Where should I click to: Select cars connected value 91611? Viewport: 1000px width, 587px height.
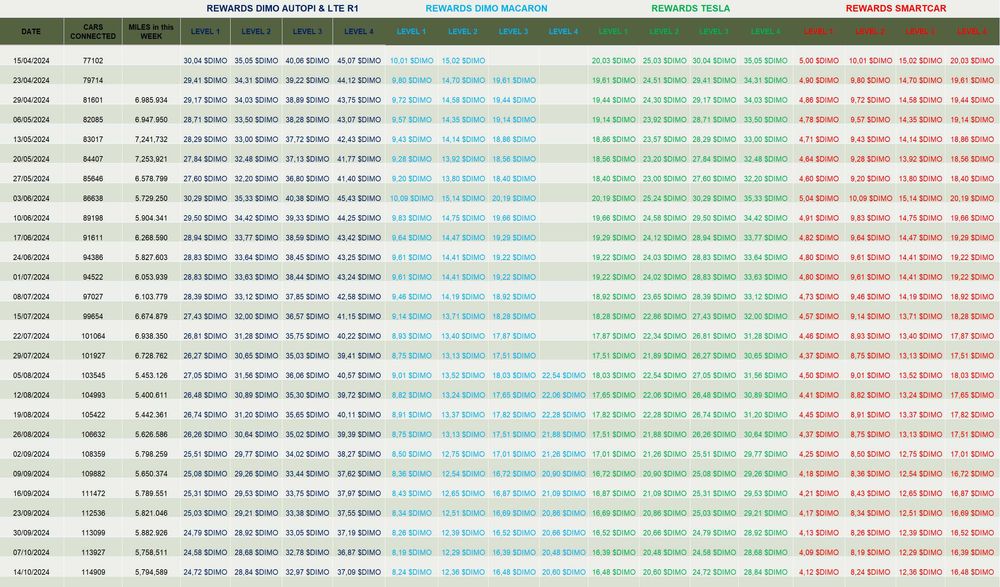point(93,238)
